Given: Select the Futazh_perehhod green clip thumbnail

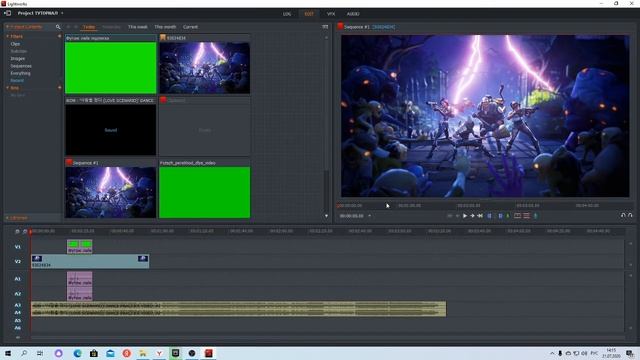Looking at the screenshot, I should (204, 192).
